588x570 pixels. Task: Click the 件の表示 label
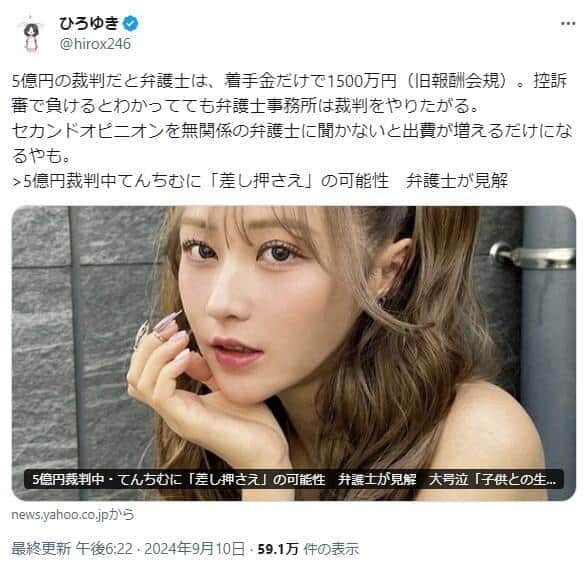coord(332,549)
